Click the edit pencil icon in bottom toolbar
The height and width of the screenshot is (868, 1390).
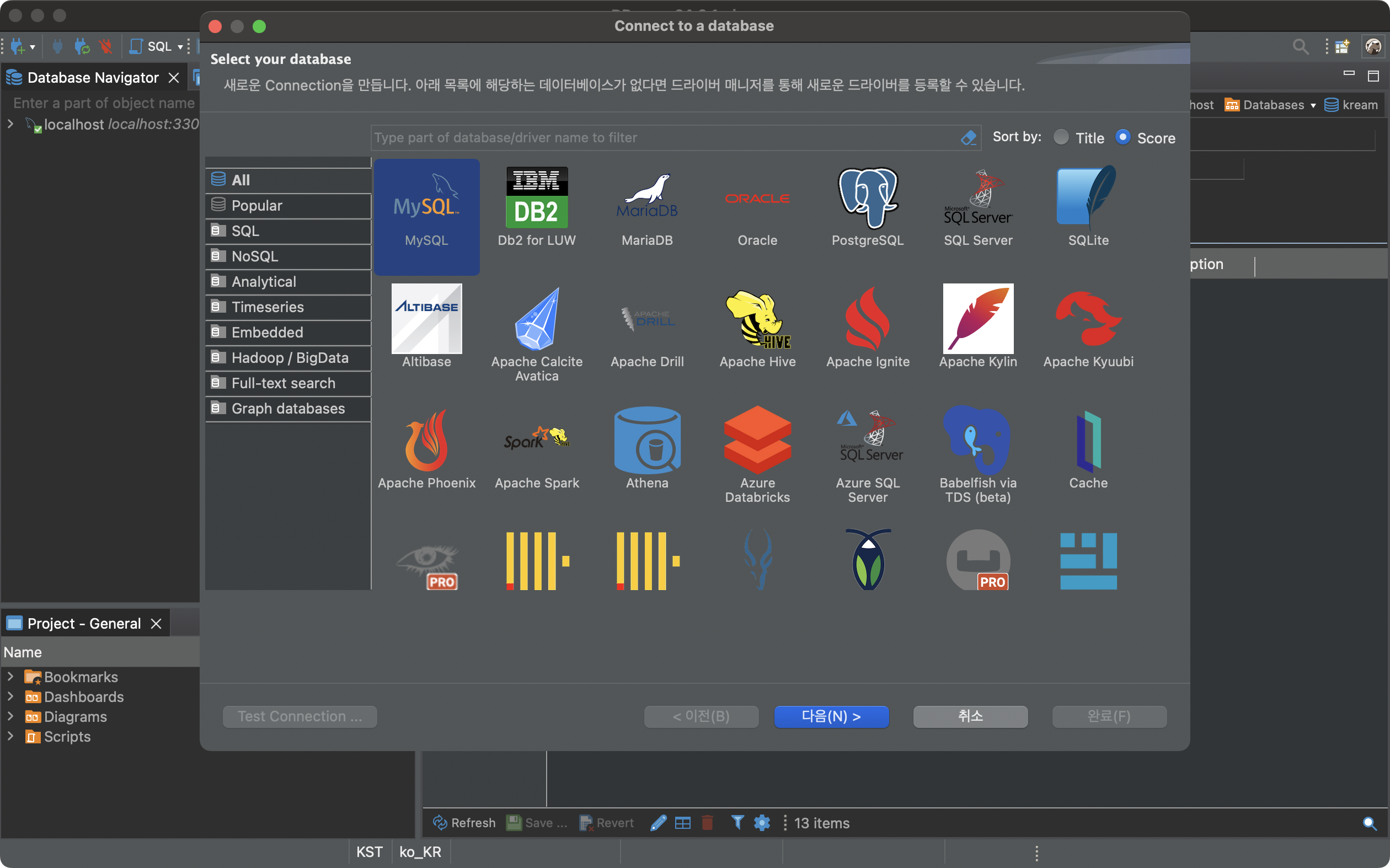(x=658, y=823)
